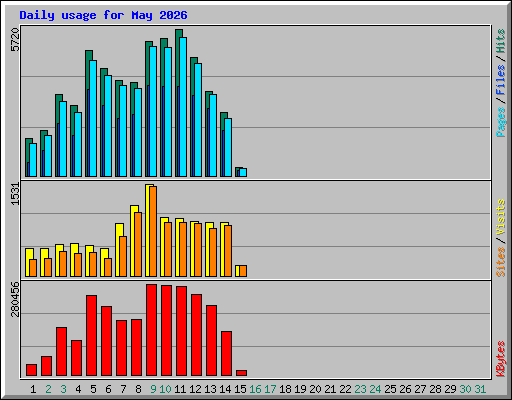Viewport: 512px width, 400px height.
Task: Click day 26 on the date axis
Action: pyautogui.click(x=405, y=389)
